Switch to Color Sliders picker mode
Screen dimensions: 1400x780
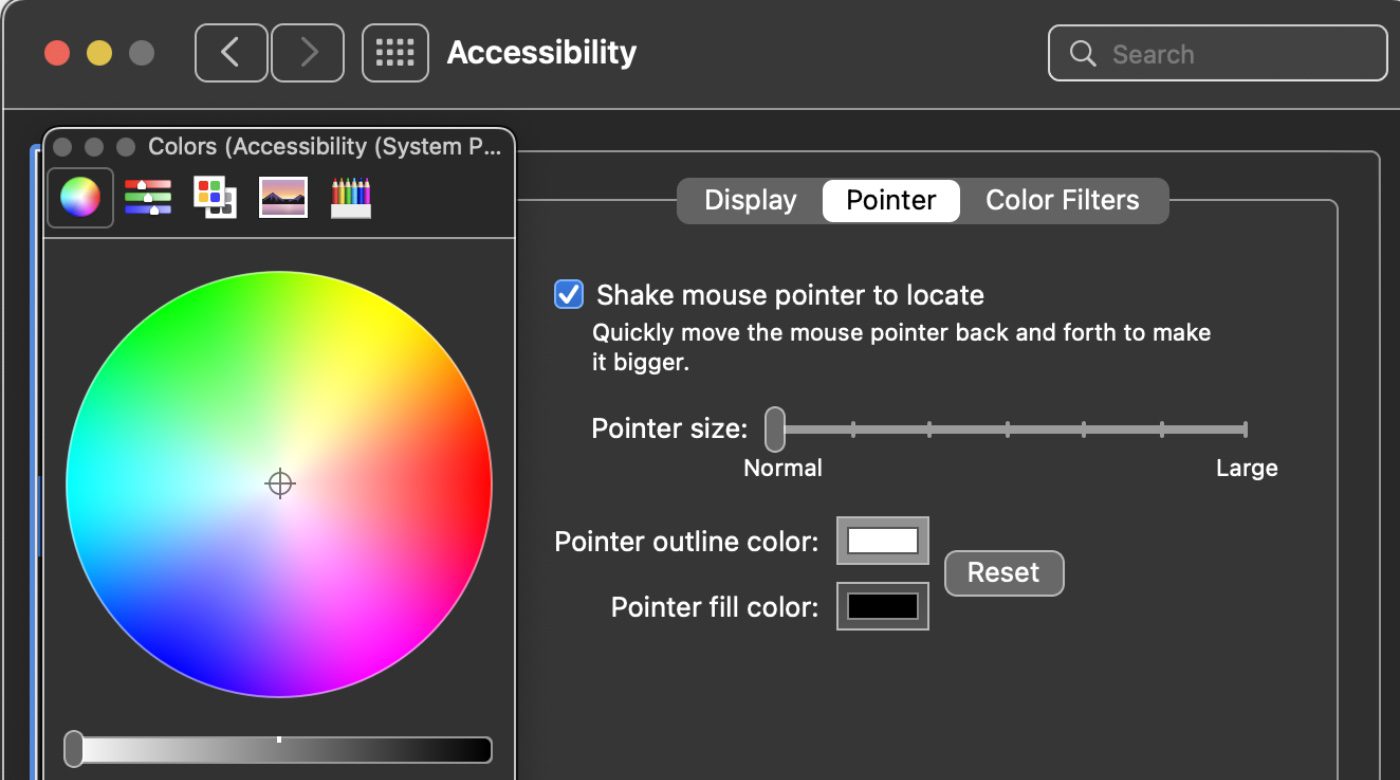[x=148, y=197]
